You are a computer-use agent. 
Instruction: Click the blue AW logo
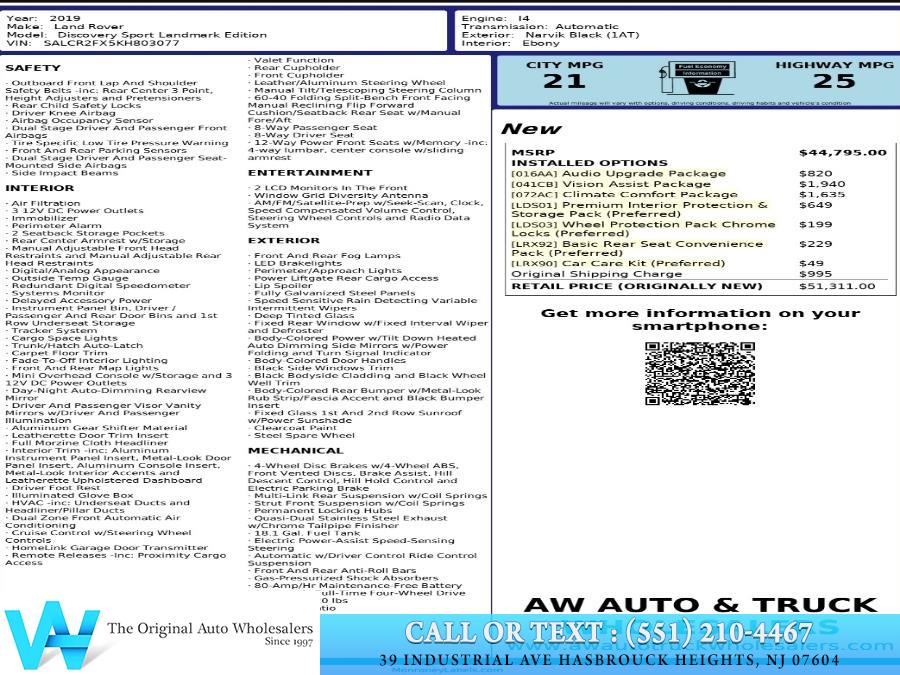click(x=51, y=634)
